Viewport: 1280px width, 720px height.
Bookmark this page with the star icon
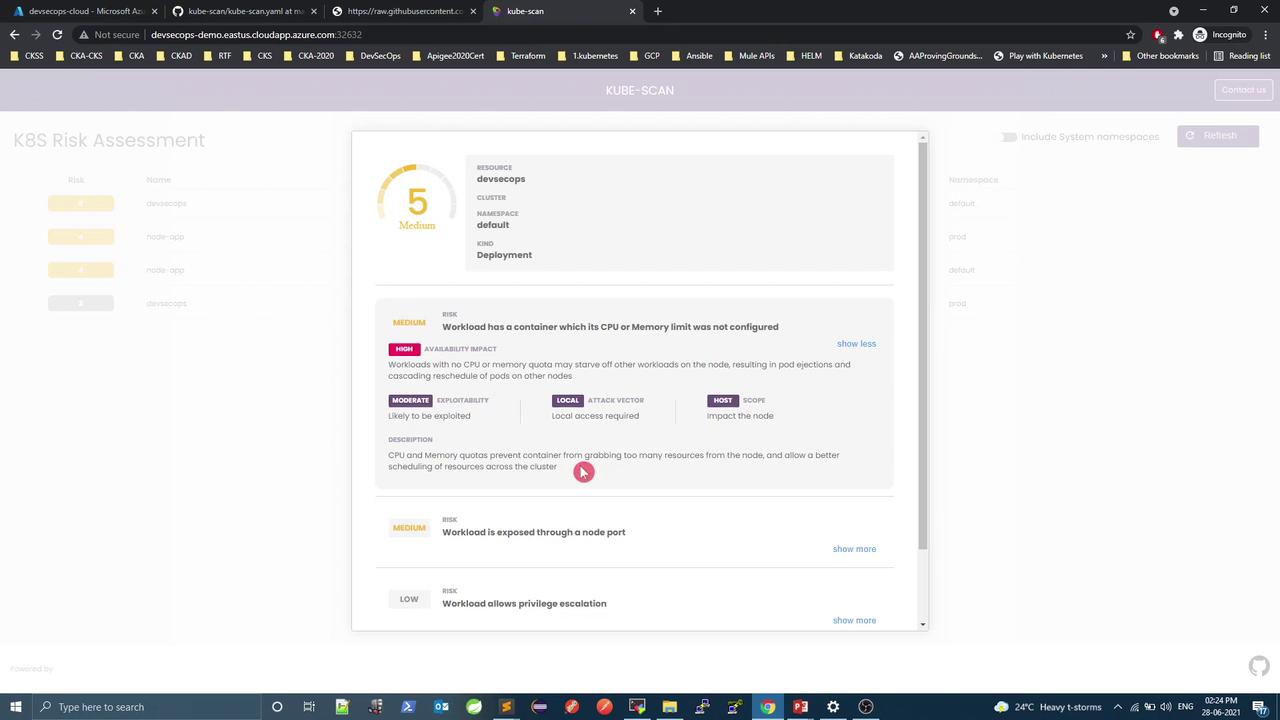(1131, 34)
